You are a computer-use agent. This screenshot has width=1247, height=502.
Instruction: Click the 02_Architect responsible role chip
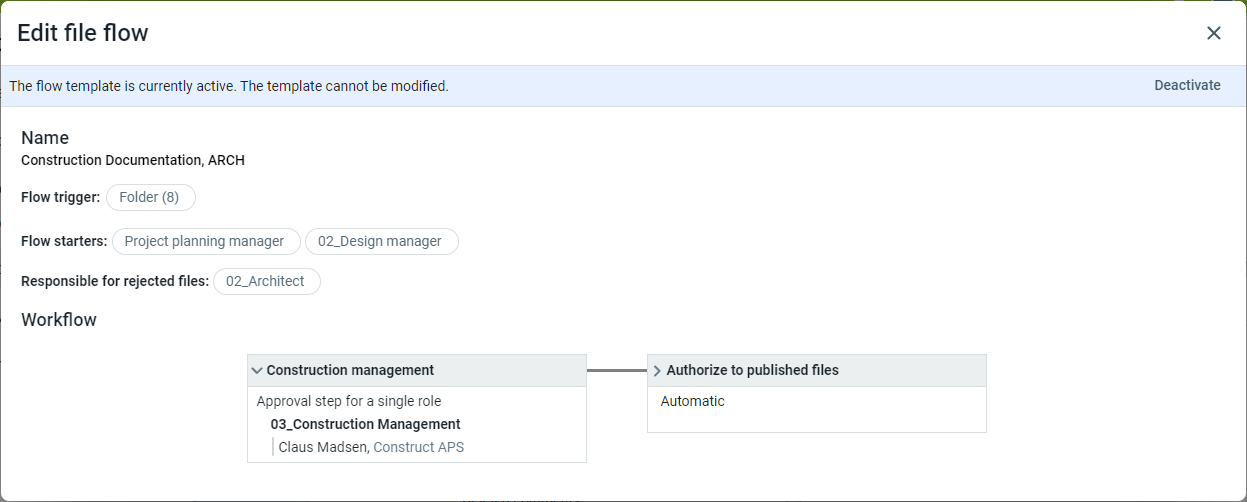coord(265,282)
